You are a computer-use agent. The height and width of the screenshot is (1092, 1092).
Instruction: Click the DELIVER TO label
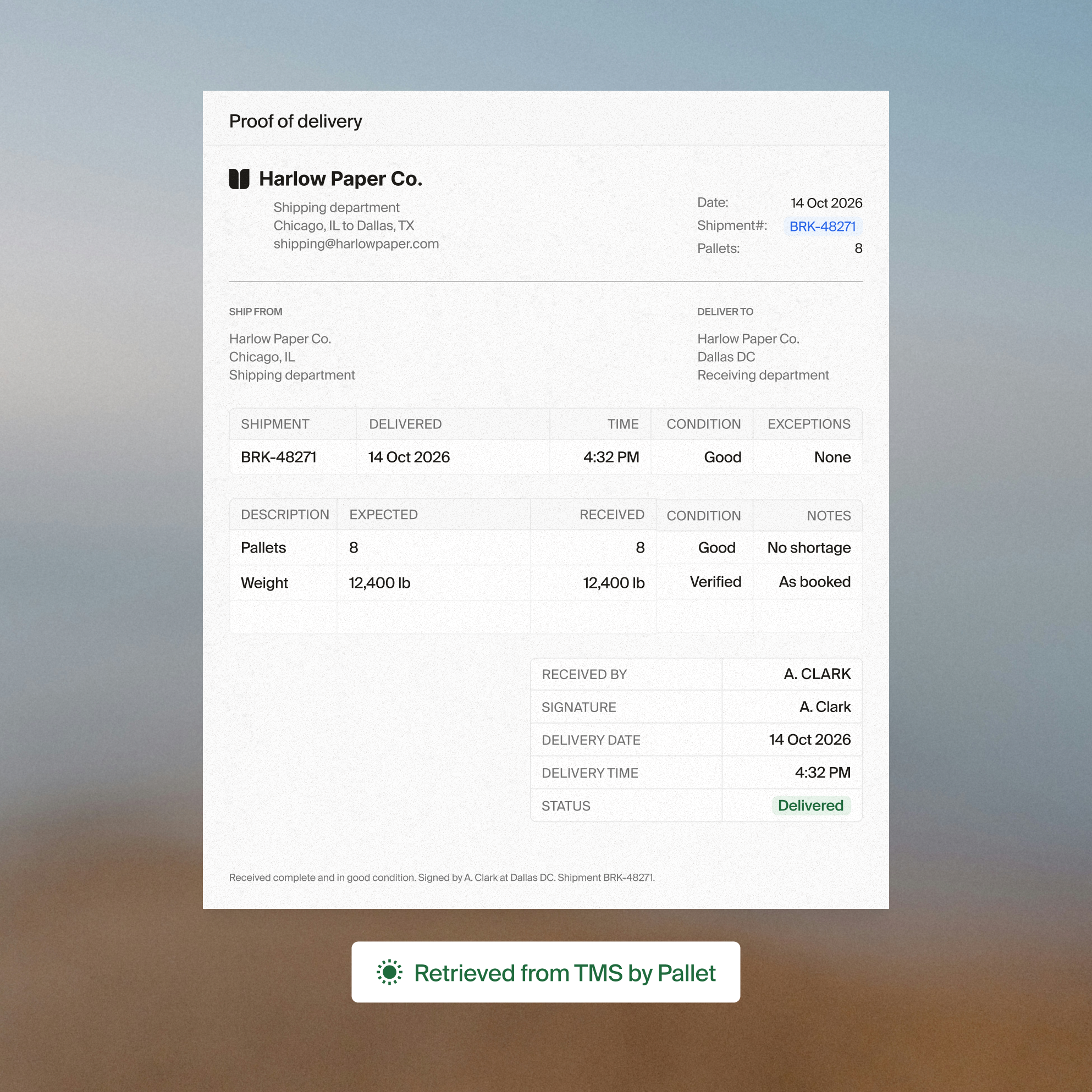coord(725,311)
